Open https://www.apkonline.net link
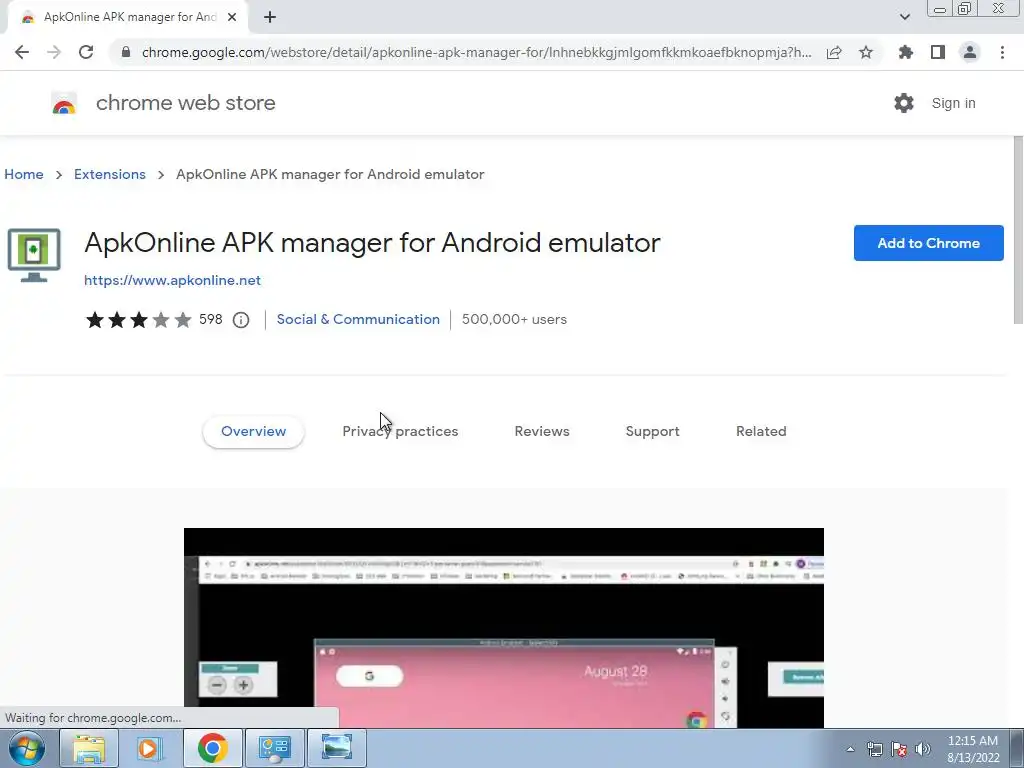The image size is (1024, 768). point(172,280)
